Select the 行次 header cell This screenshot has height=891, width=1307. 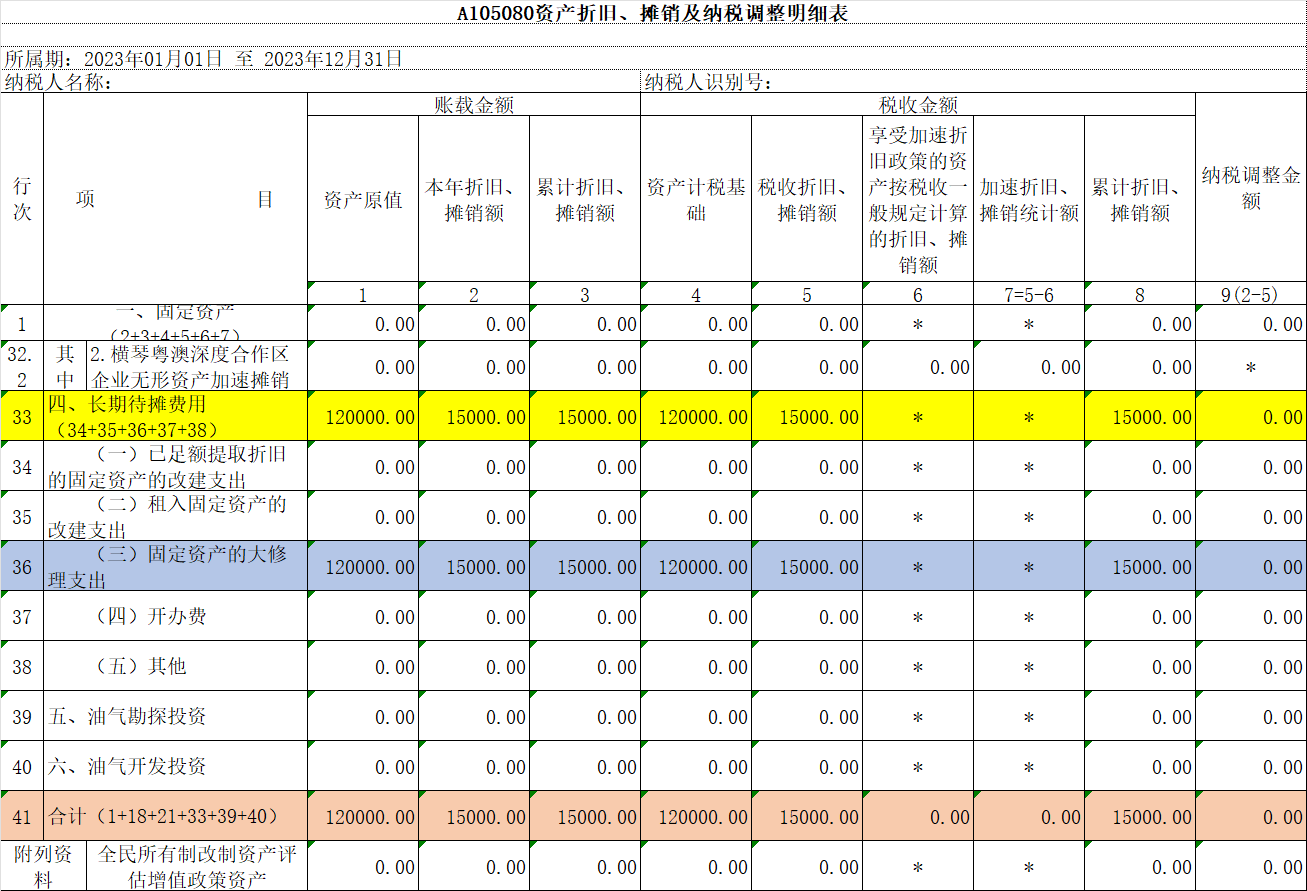(22, 199)
